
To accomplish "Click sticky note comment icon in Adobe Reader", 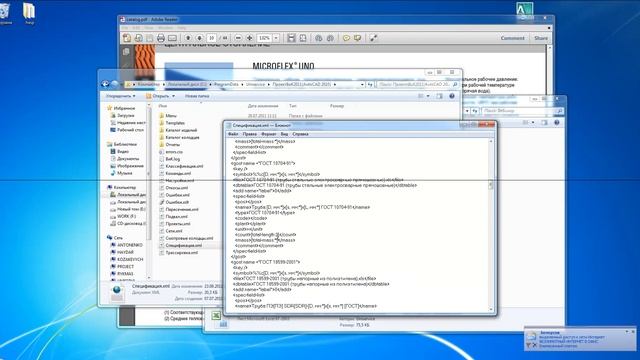I will 346,38.
